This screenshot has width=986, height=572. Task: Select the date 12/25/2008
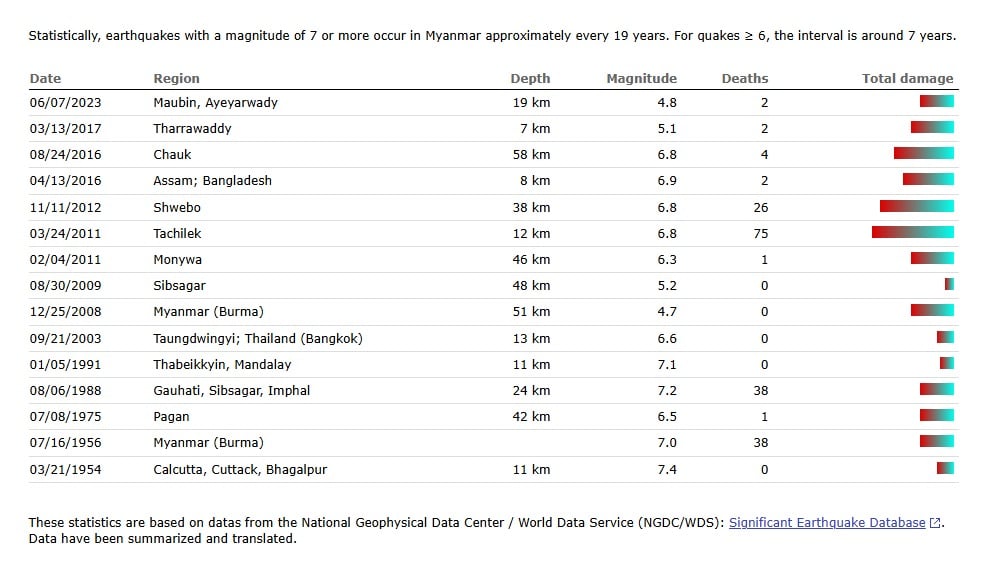click(x=65, y=311)
